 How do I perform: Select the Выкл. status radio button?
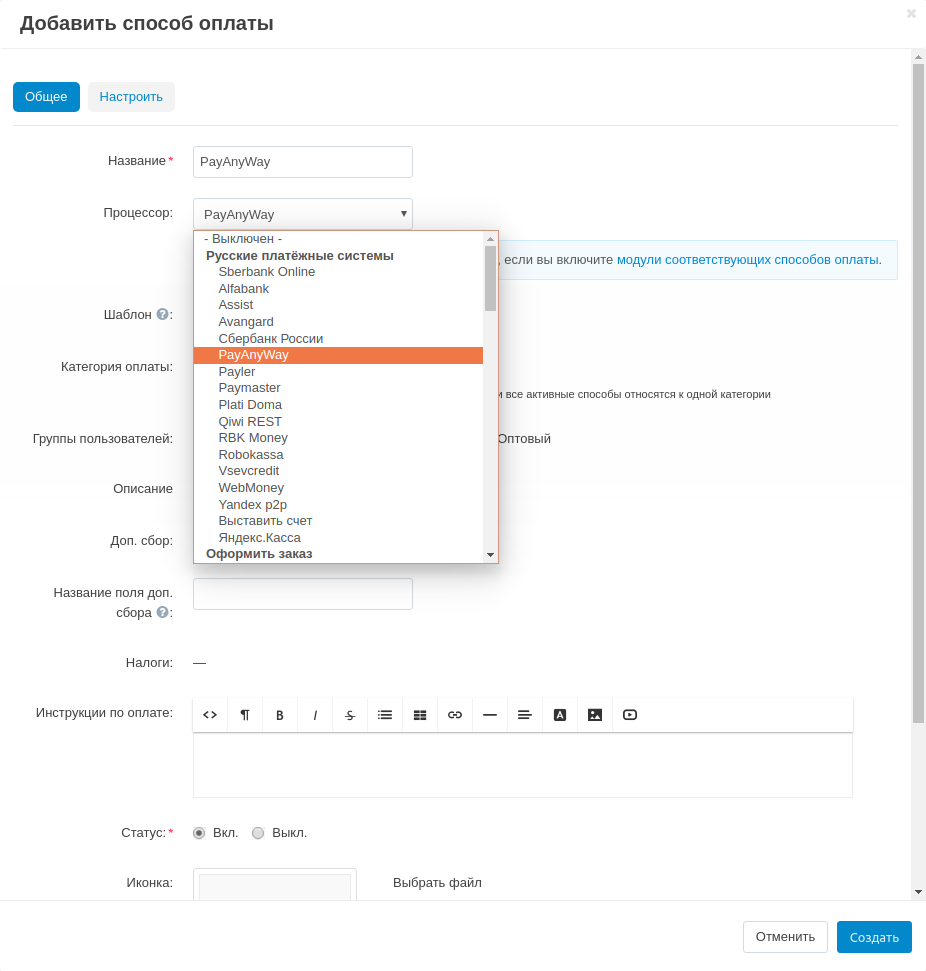pos(258,833)
